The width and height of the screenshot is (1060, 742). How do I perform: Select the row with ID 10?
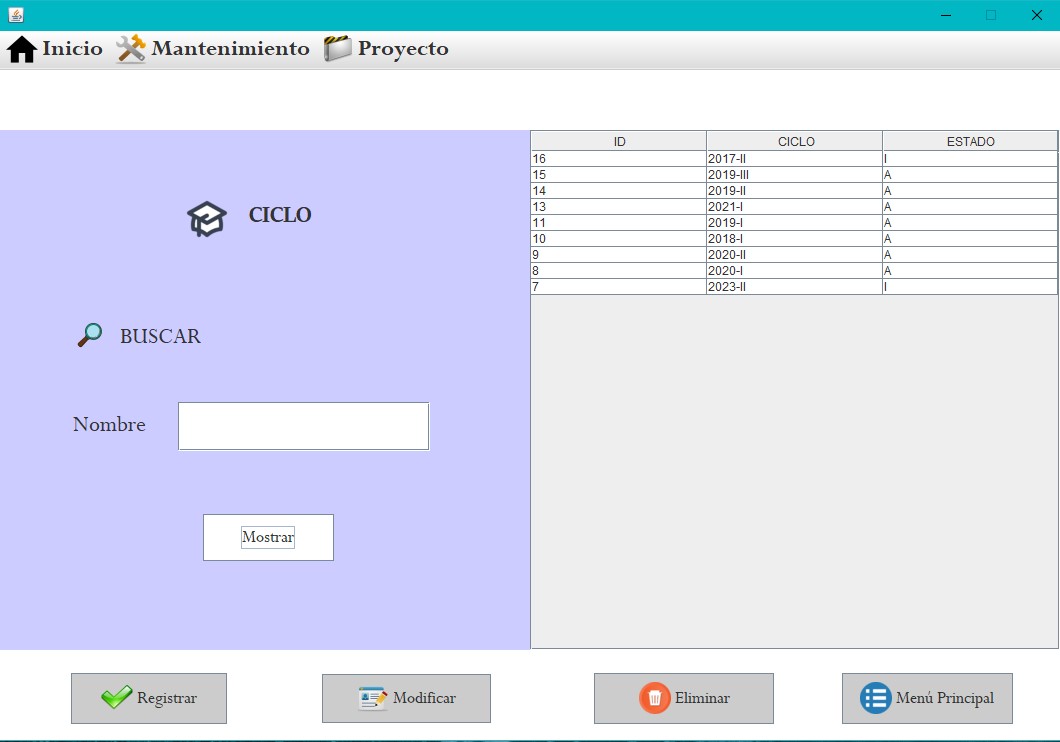click(x=794, y=239)
